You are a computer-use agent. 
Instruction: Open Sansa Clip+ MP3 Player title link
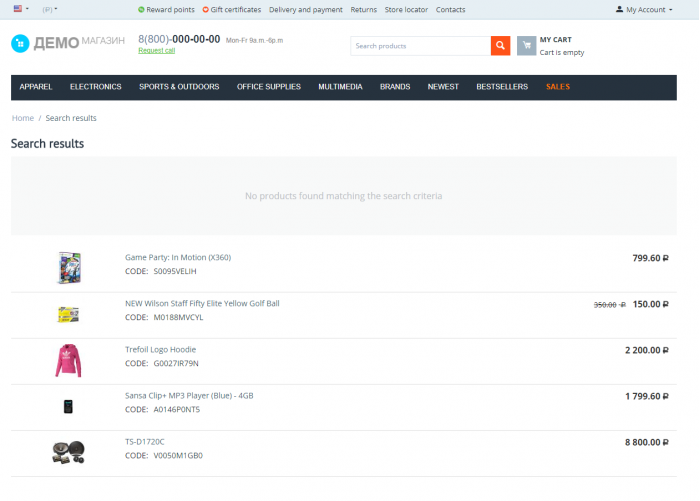(x=189, y=395)
